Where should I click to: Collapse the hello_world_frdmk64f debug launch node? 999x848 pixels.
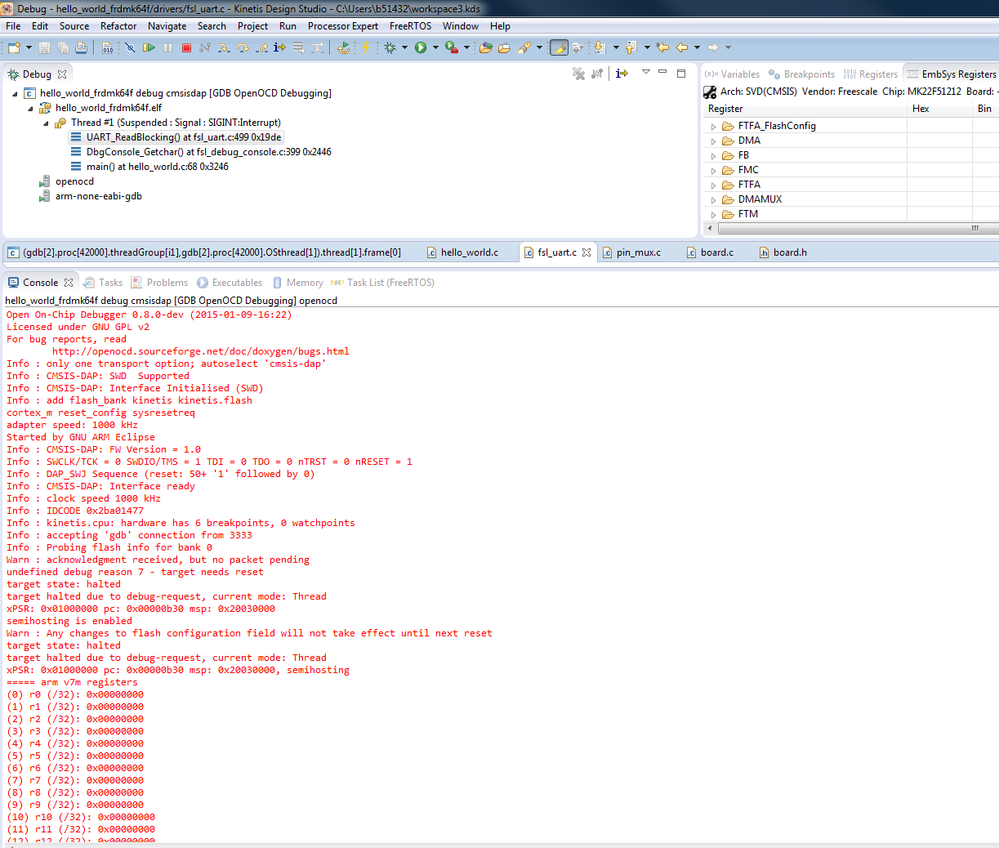pos(15,94)
